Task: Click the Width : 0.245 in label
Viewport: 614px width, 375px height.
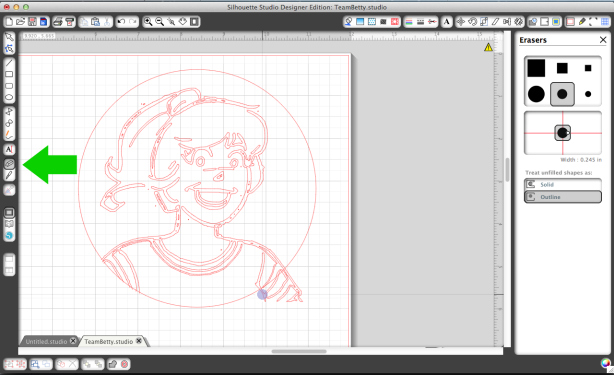Action: tap(581, 160)
